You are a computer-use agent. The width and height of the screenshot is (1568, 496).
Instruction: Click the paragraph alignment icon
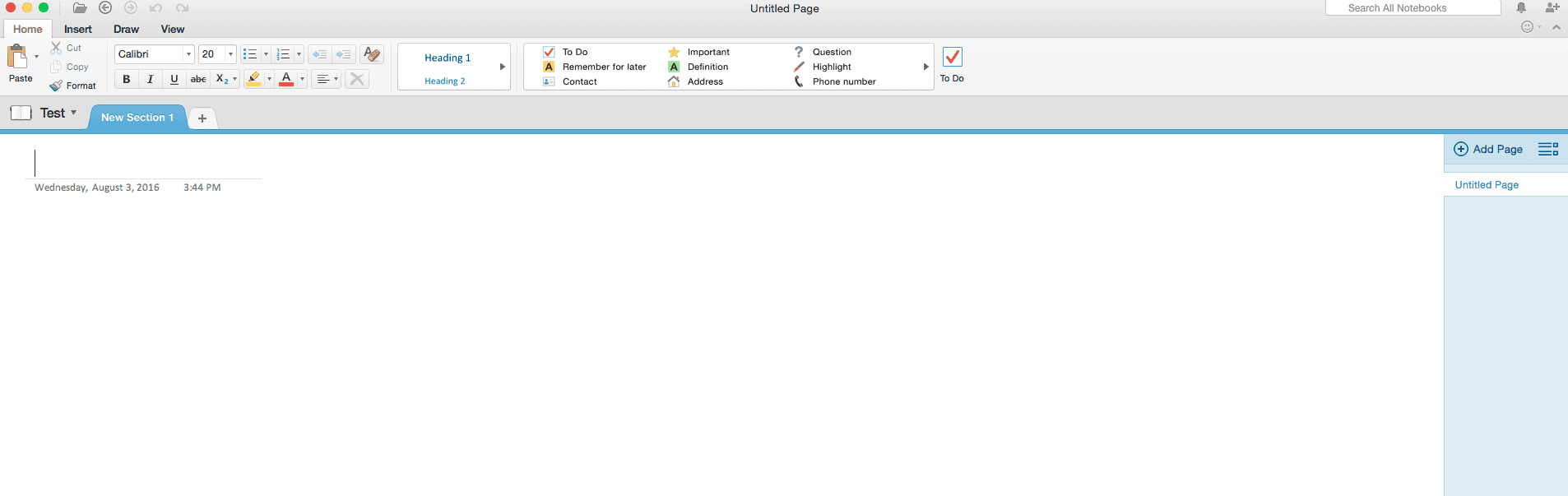[x=322, y=79]
